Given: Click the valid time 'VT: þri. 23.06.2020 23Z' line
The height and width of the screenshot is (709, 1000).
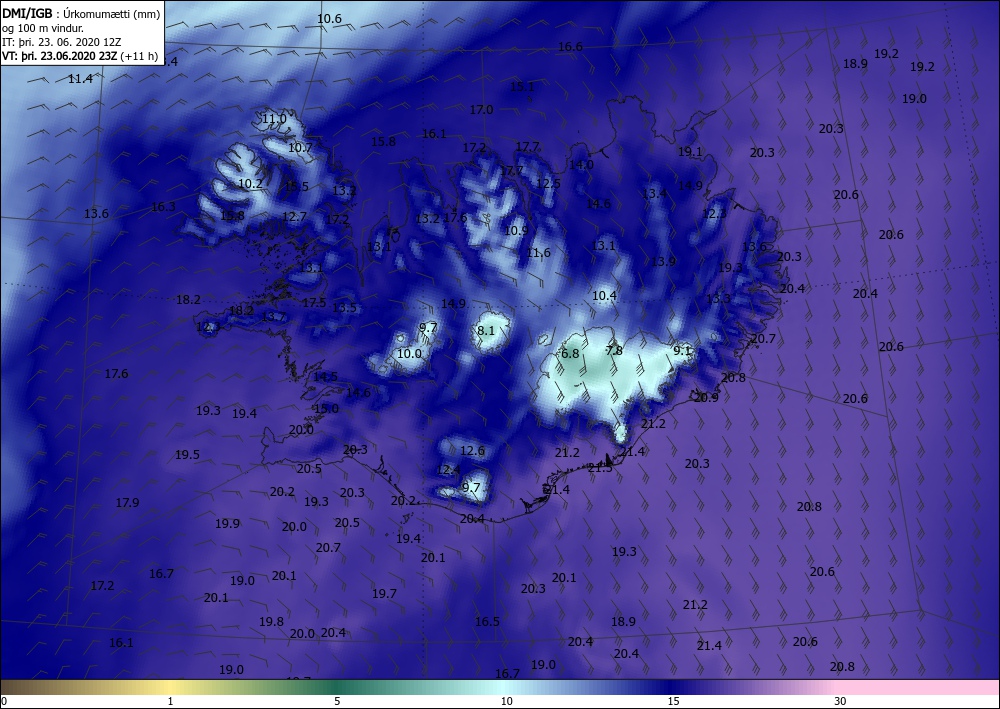Looking at the screenshot, I should tap(61, 56).
